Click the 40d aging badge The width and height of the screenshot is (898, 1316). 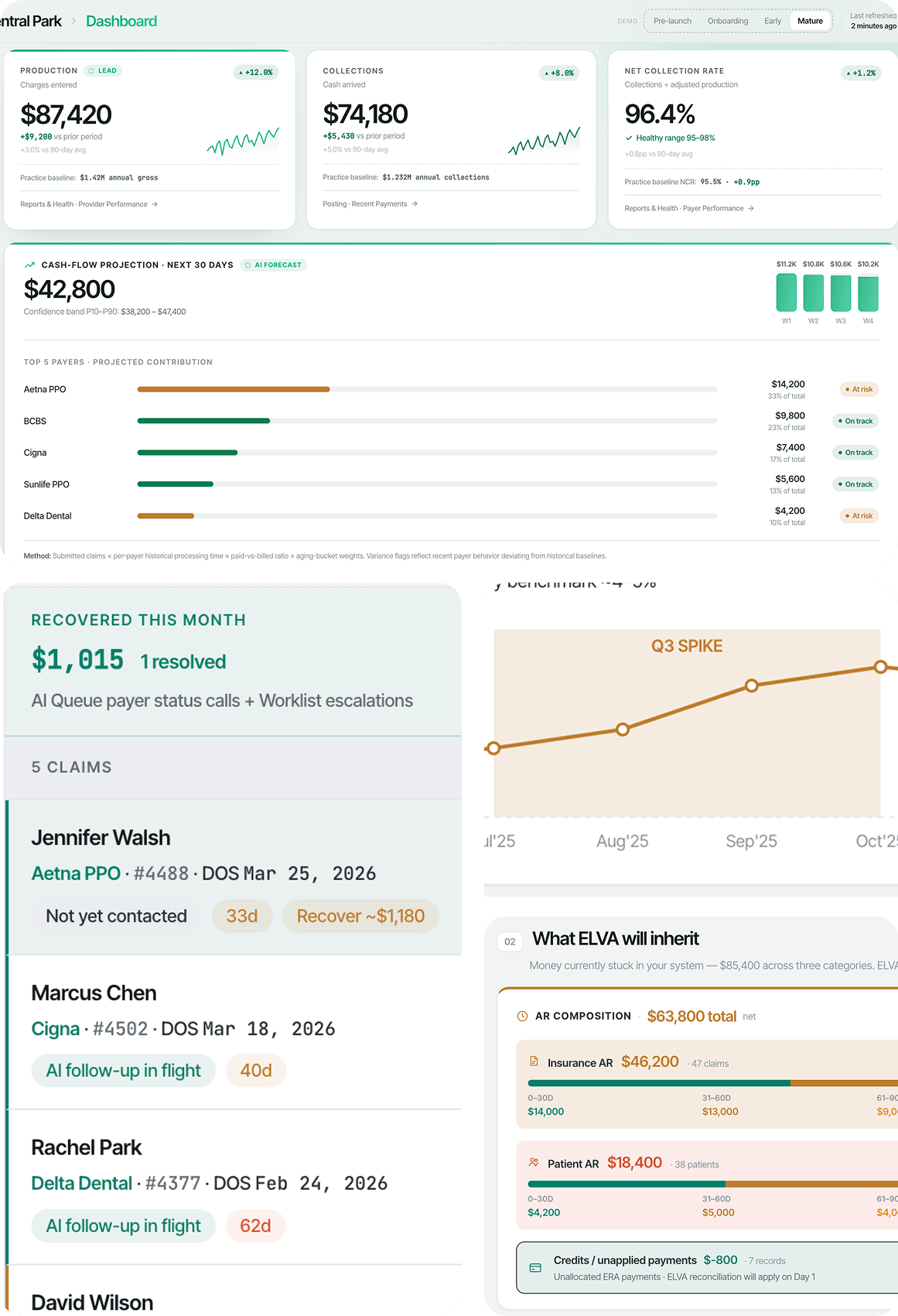(x=256, y=1071)
